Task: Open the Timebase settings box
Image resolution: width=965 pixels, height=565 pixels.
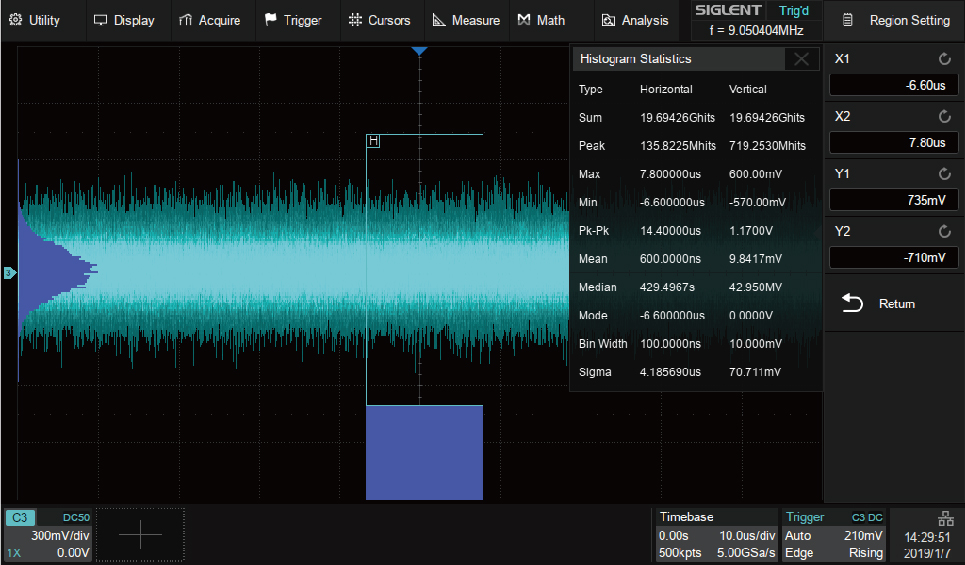Action: pos(716,535)
